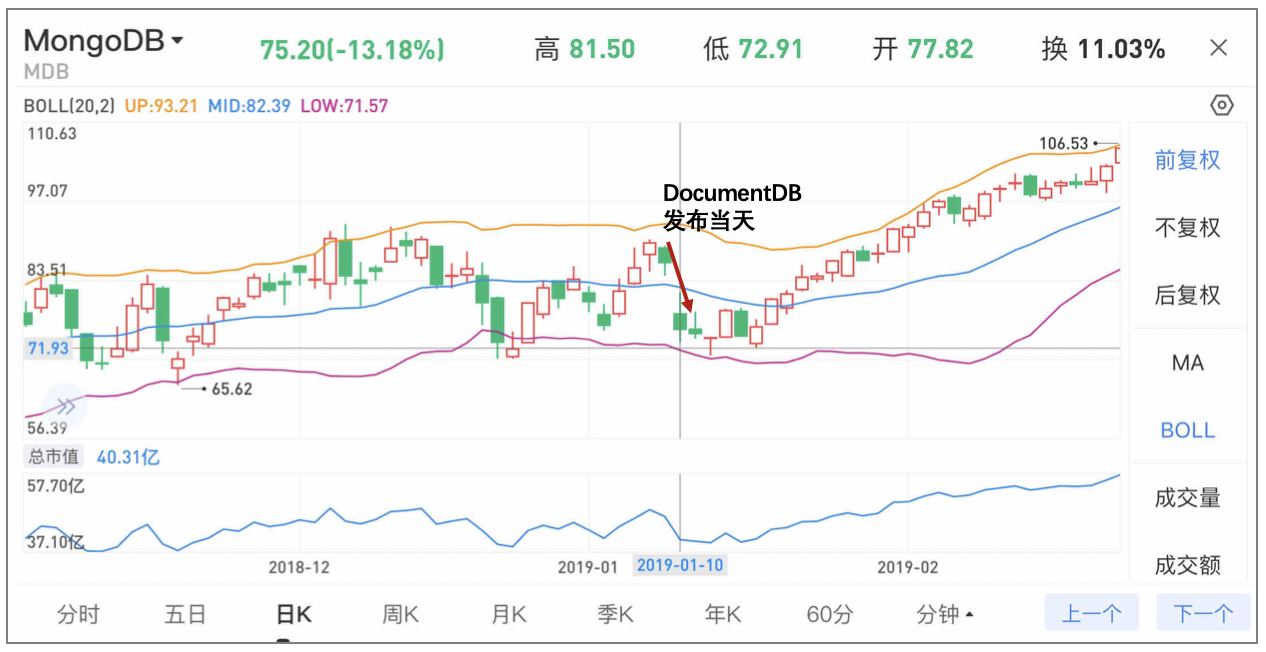Click the 65.62 low price annotation
The width and height of the screenshot is (1266, 652).
(232, 389)
